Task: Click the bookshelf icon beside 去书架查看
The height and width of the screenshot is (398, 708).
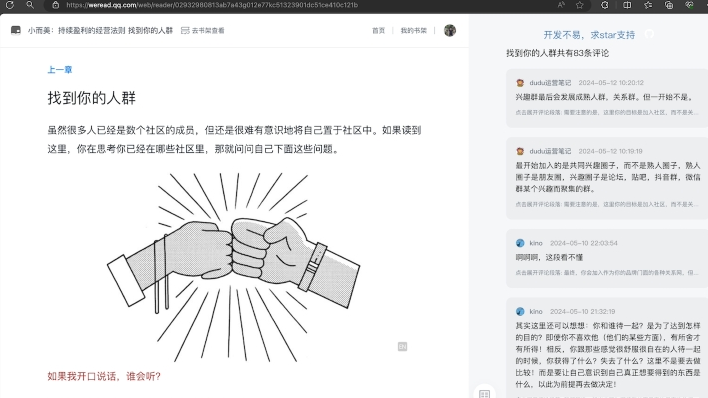Action: click(x=185, y=31)
